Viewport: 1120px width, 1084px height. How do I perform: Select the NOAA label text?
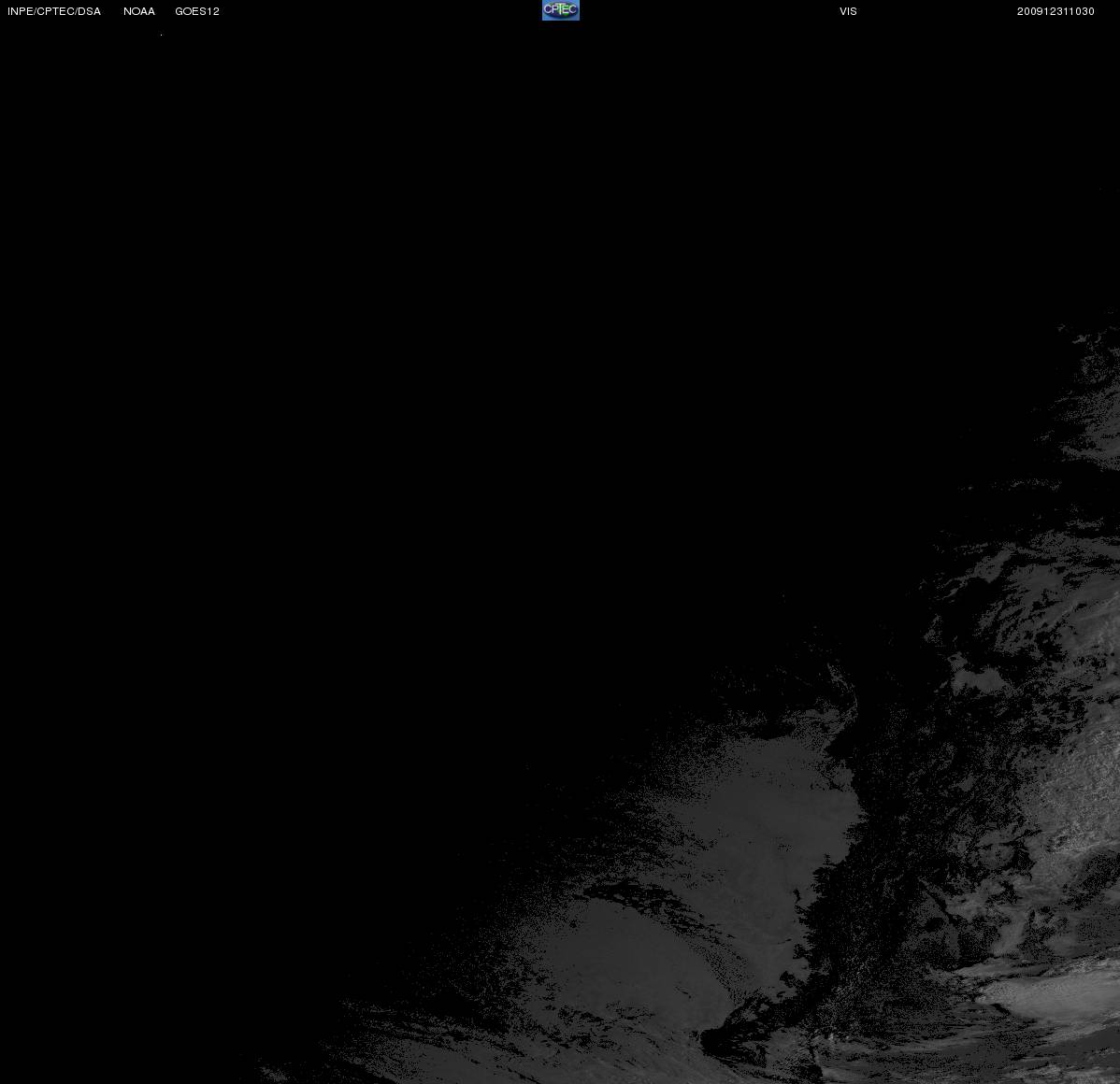pyautogui.click(x=139, y=11)
